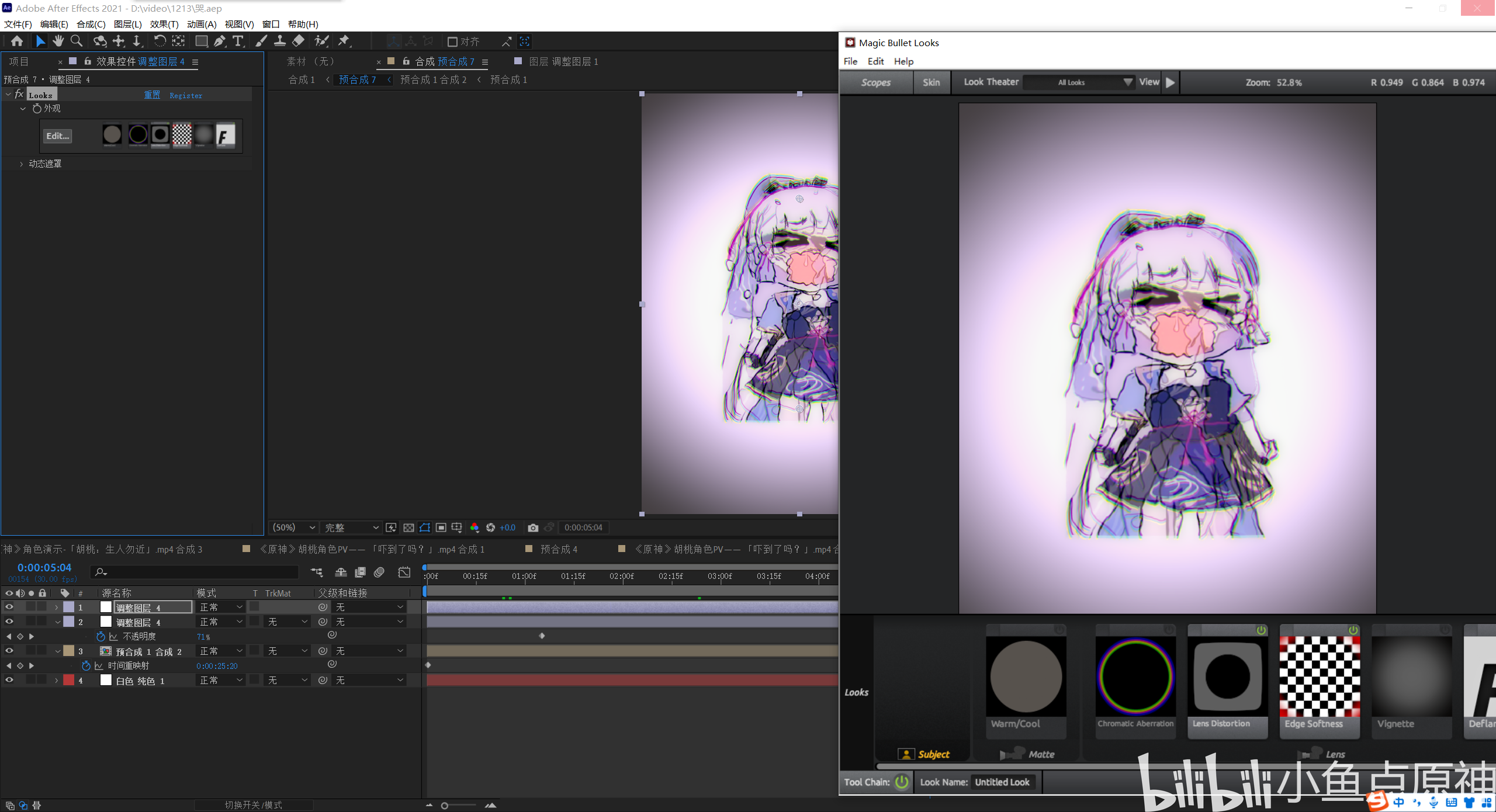The image size is (1496, 812).
Task: Select the Puppet Pin tool
Action: pyautogui.click(x=344, y=41)
